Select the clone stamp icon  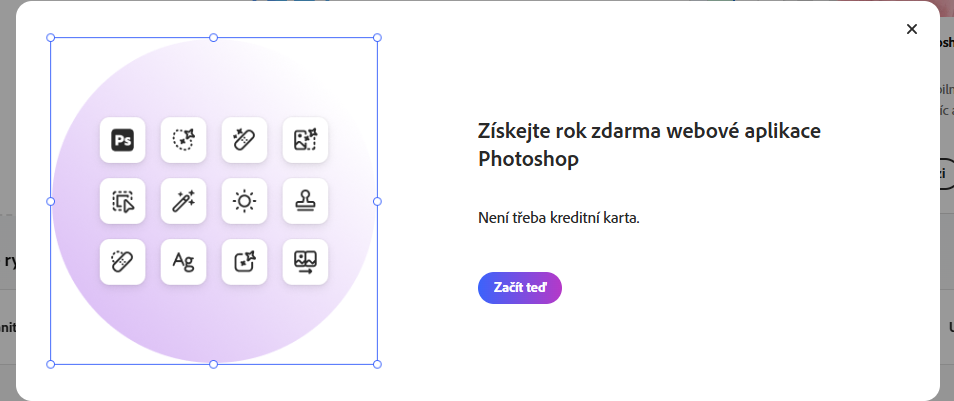click(305, 201)
